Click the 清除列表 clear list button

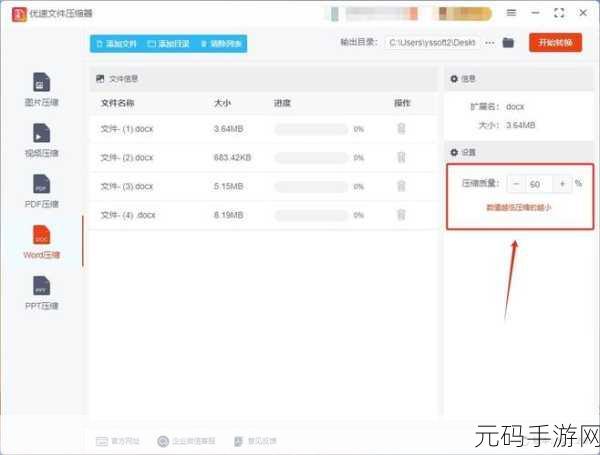pyautogui.click(x=221, y=44)
